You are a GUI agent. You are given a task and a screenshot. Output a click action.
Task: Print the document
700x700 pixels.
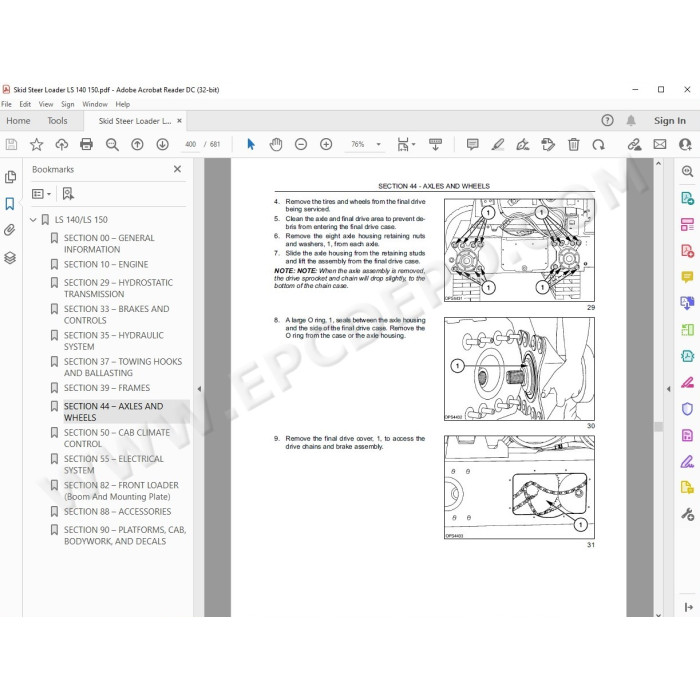coord(86,144)
